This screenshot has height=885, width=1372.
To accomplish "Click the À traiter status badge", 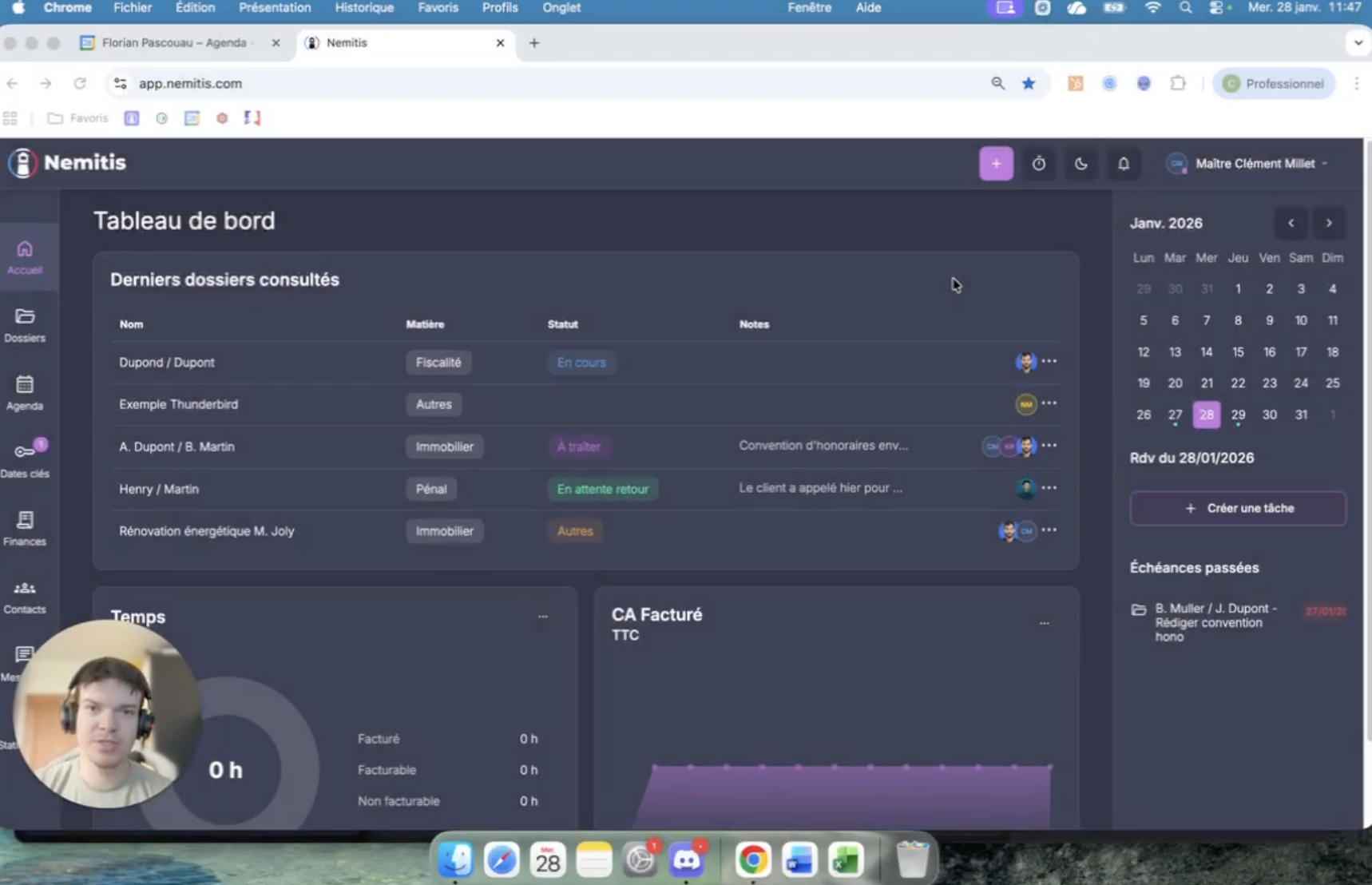I will (578, 446).
